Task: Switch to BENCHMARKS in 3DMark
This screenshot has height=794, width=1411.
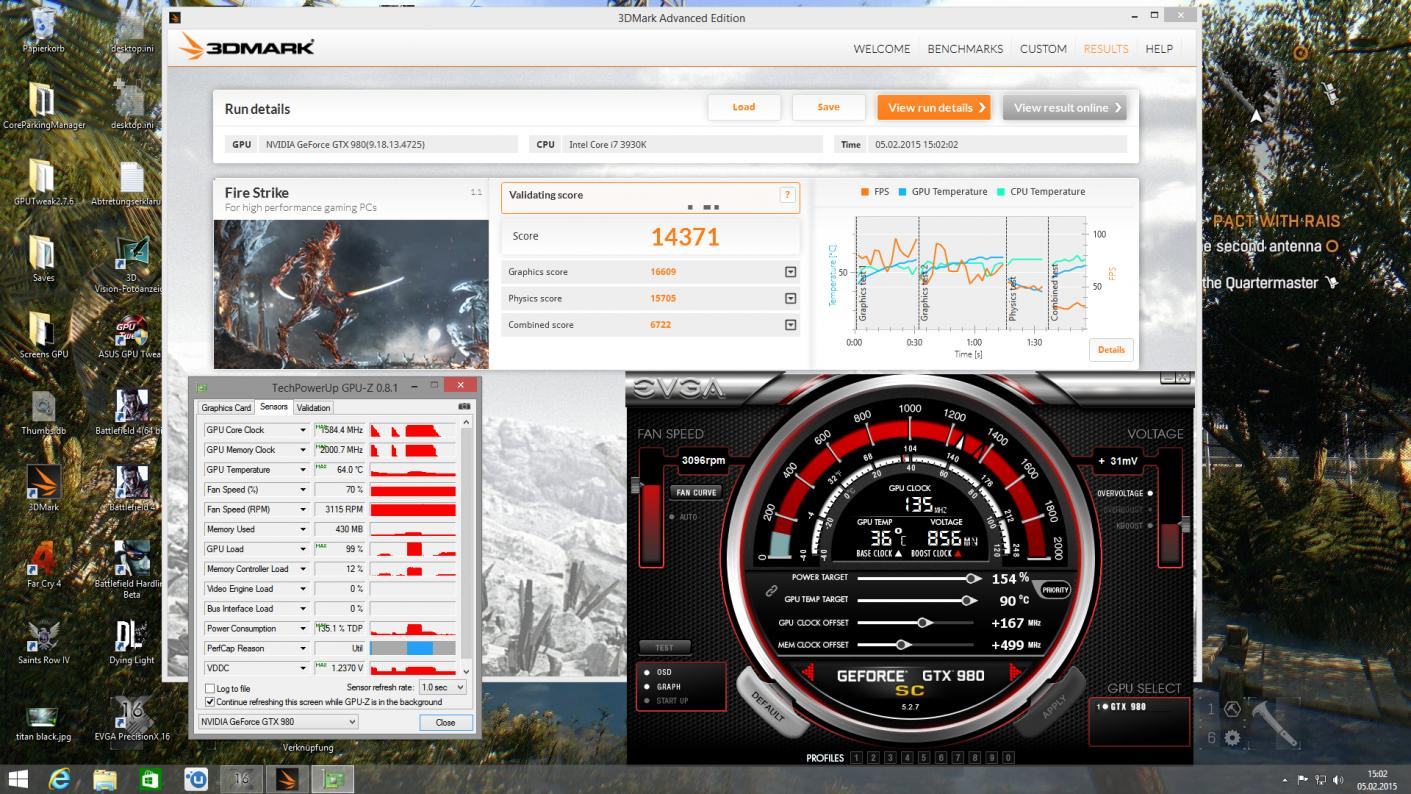Action: (x=965, y=48)
